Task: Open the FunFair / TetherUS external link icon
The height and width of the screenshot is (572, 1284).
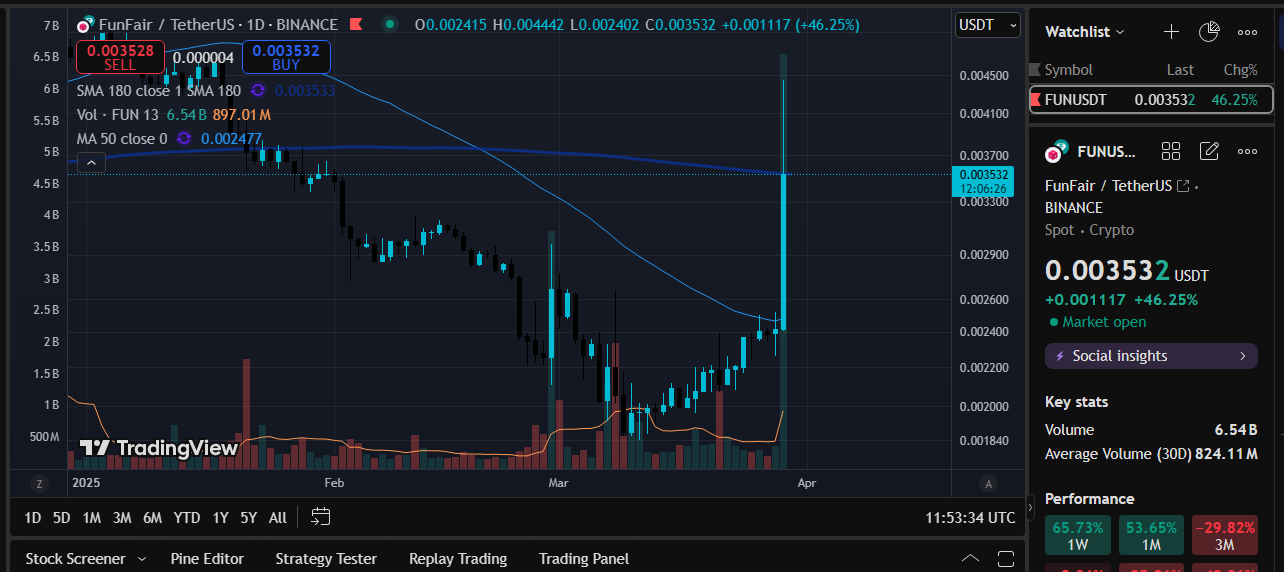Action: [x=1183, y=186]
